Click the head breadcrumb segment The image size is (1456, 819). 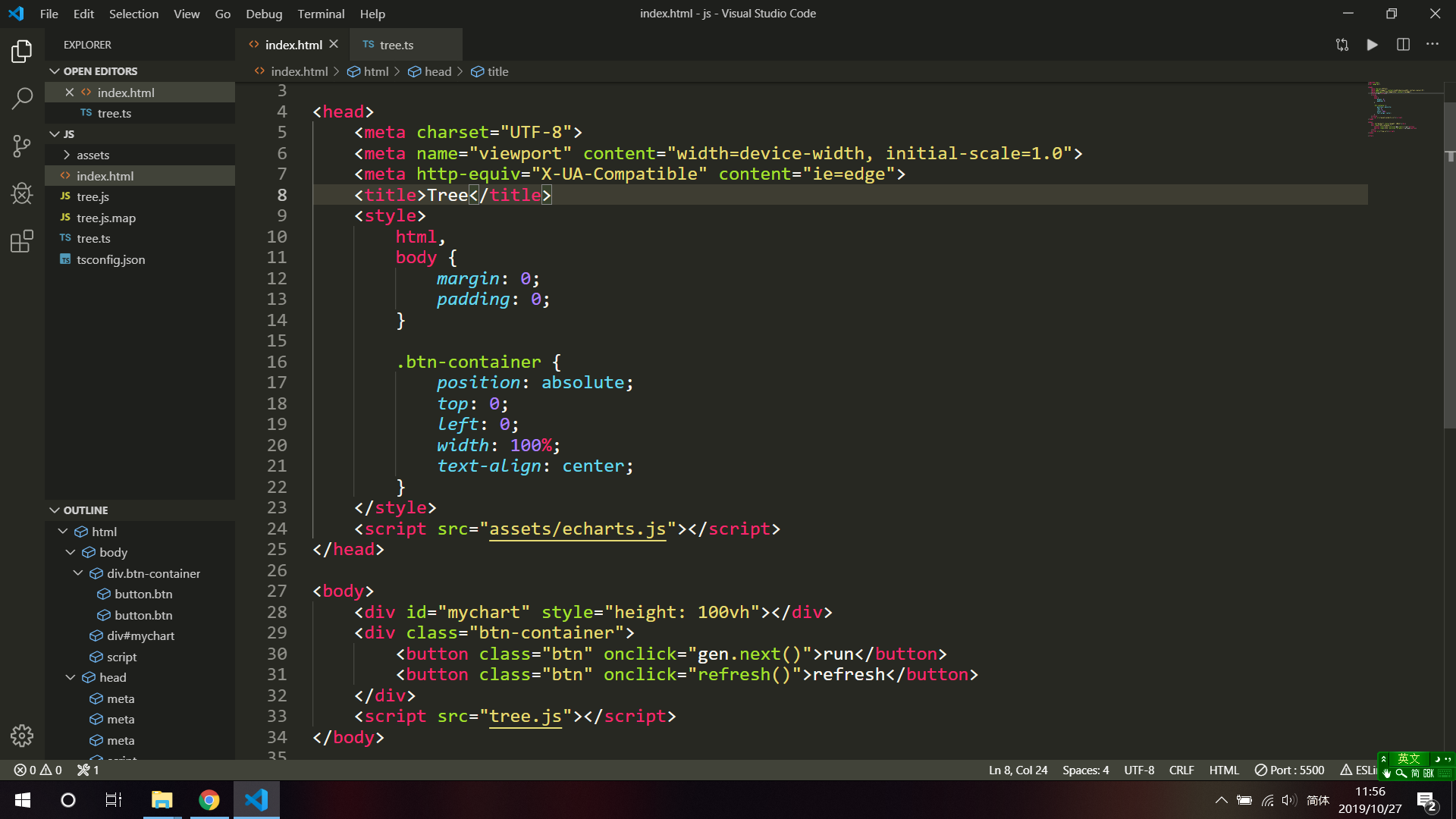pyautogui.click(x=429, y=71)
